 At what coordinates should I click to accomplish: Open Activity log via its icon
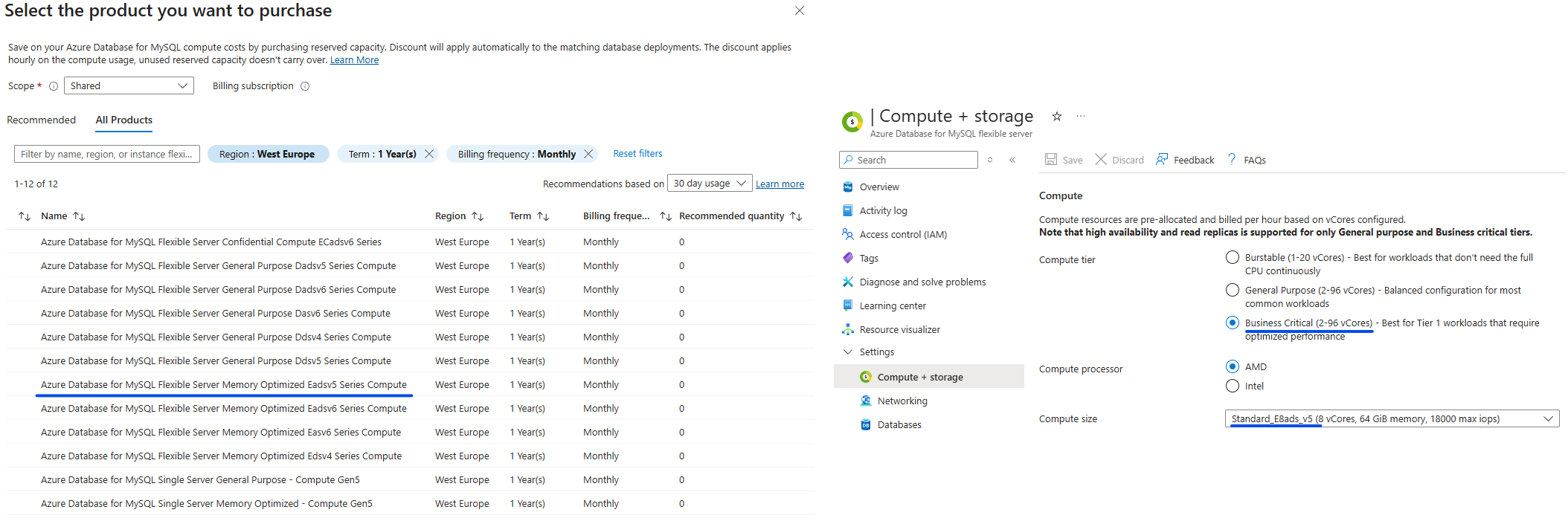click(847, 210)
